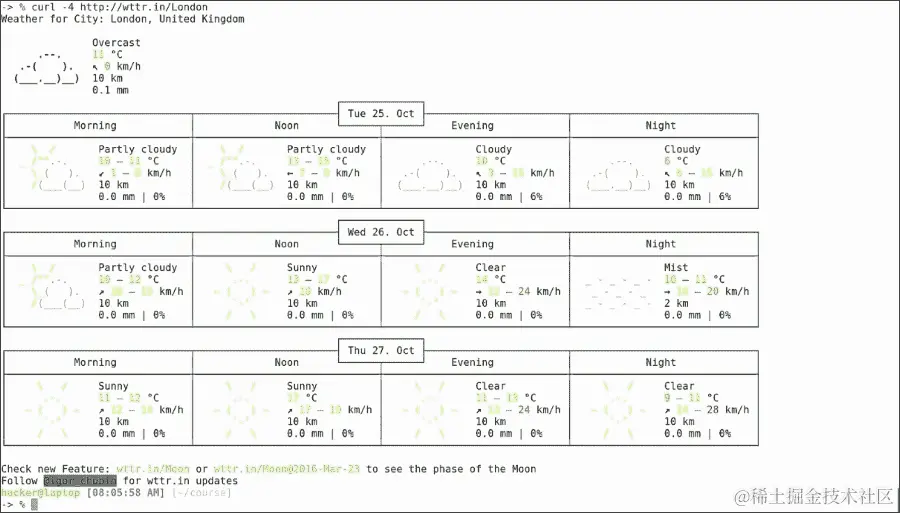900x513 pixels.
Task: Click the 'Evening' header under Wed 26. Oct
Action: click(472, 244)
